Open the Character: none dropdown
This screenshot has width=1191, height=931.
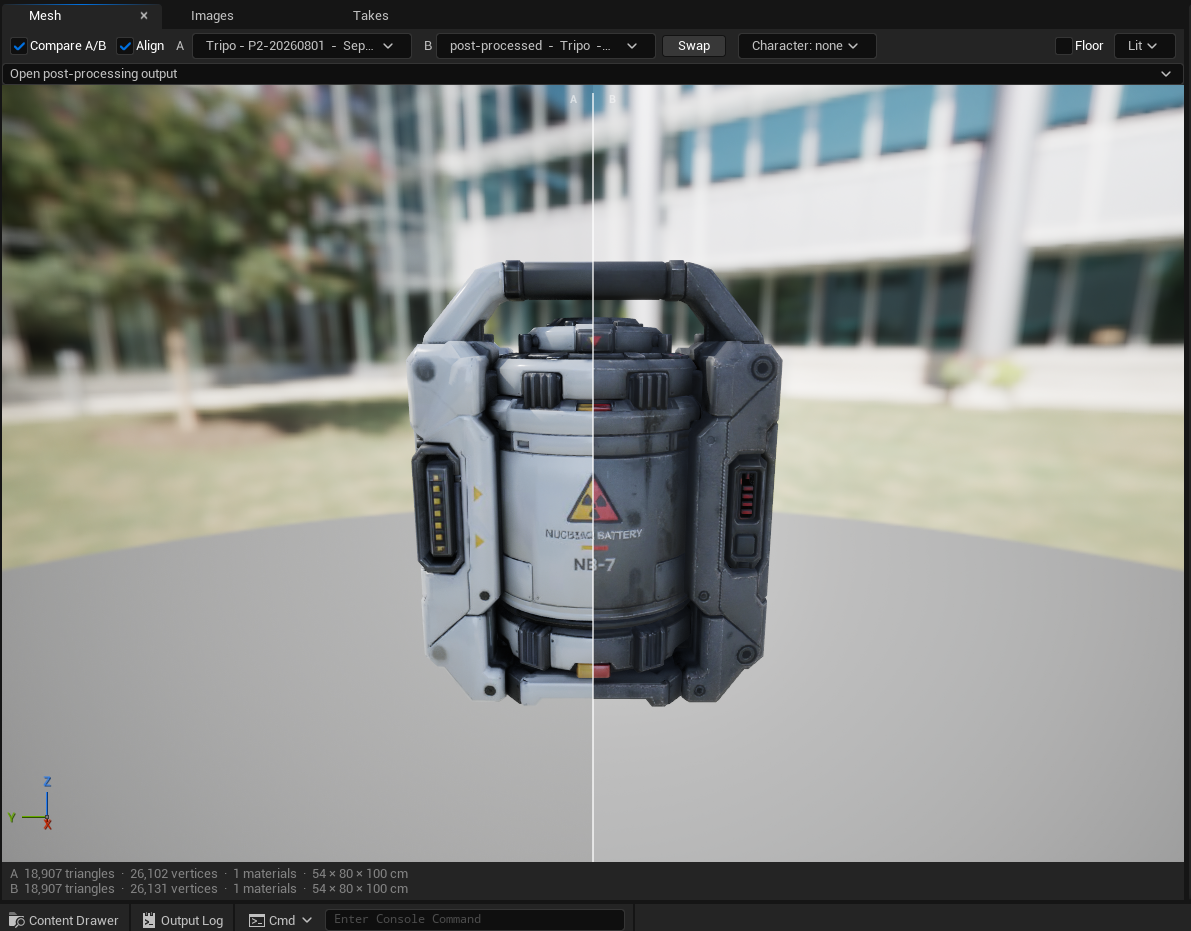807,46
